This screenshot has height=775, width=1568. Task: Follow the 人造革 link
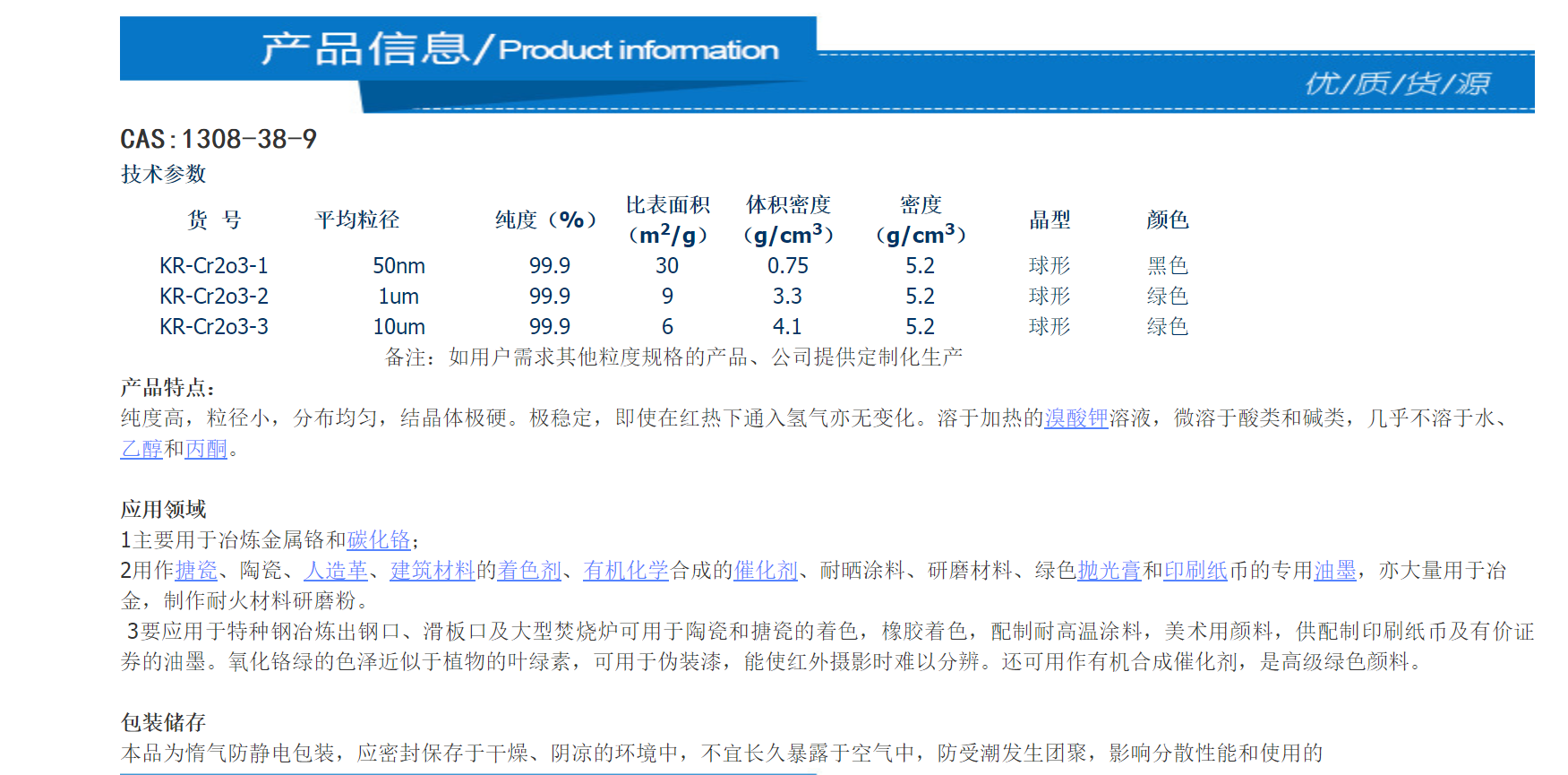(337, 571)
